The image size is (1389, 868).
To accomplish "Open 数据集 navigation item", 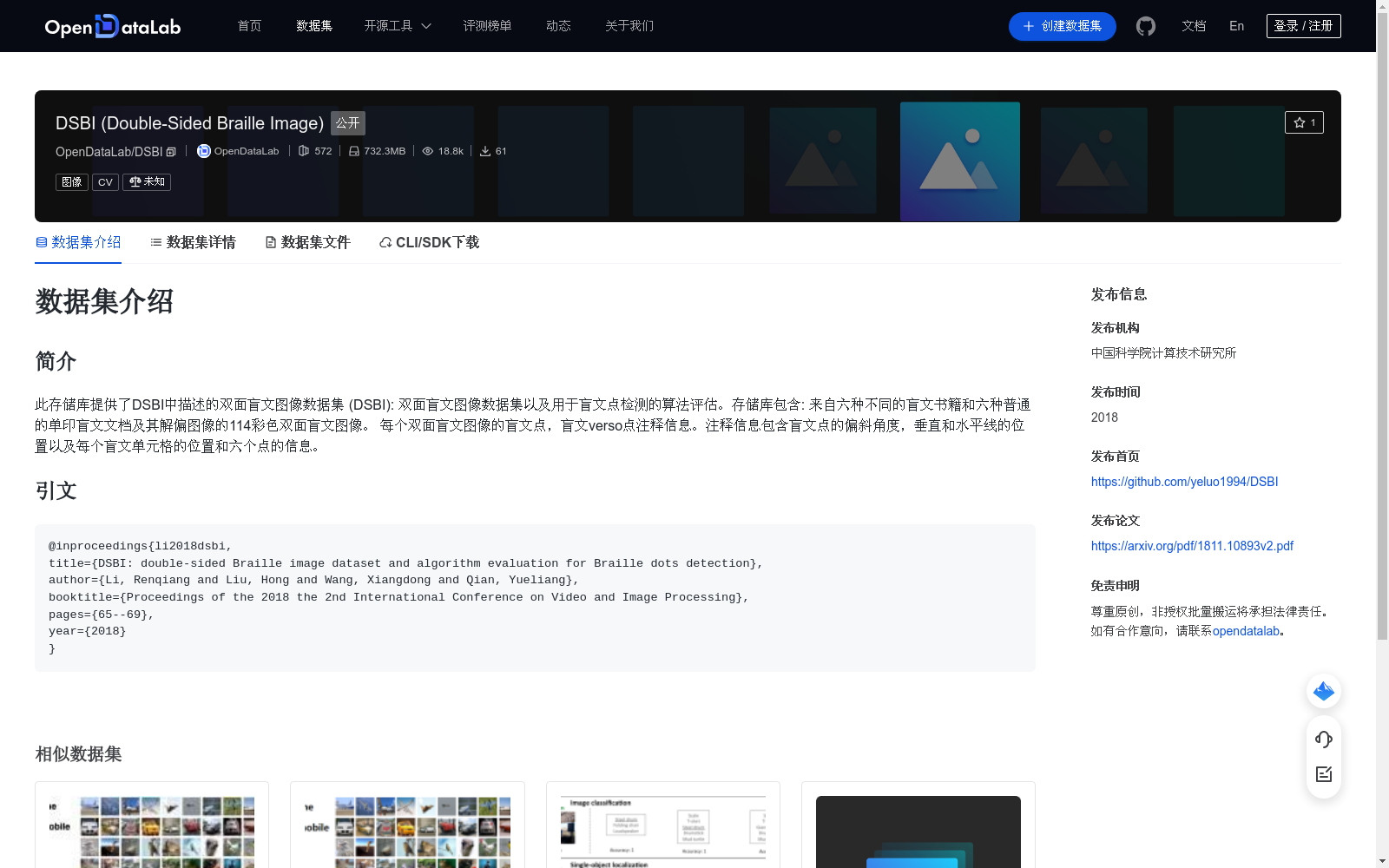I will tap(314, 26).
